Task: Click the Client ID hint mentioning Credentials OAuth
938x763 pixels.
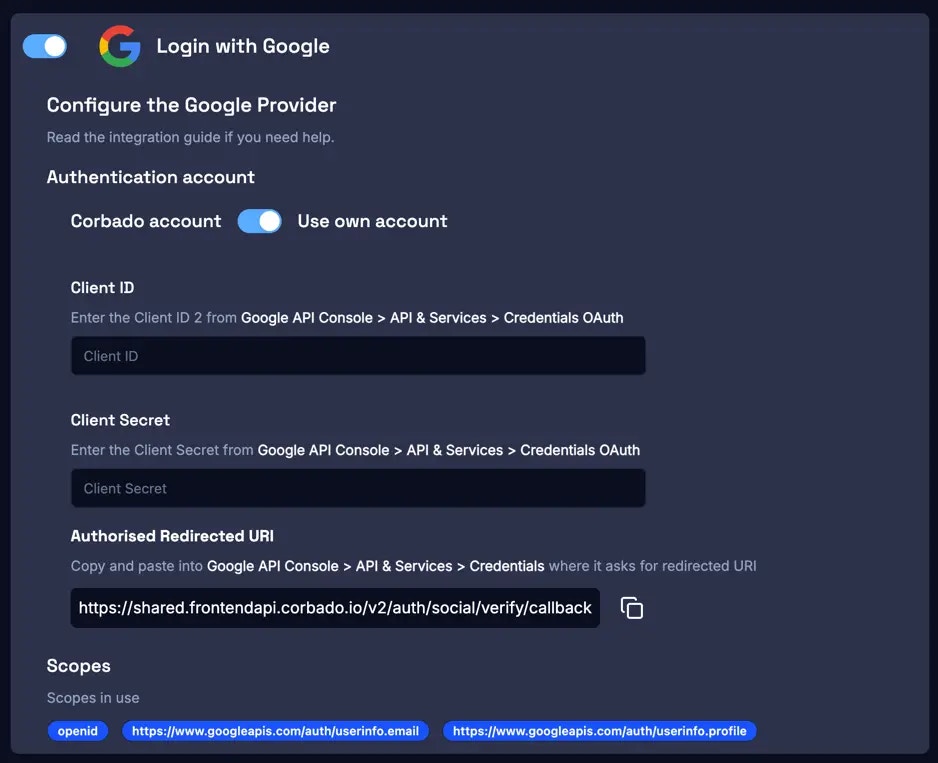Action: (347, 318)
